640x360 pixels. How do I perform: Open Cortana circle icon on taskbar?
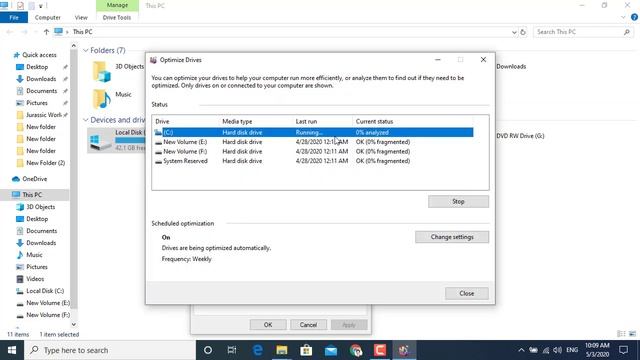208,350
